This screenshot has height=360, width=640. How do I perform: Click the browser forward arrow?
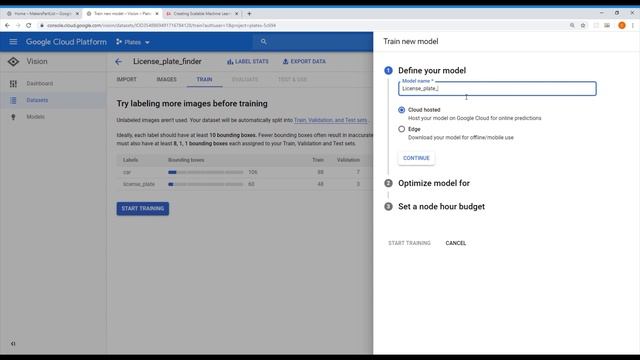[18, 25]
